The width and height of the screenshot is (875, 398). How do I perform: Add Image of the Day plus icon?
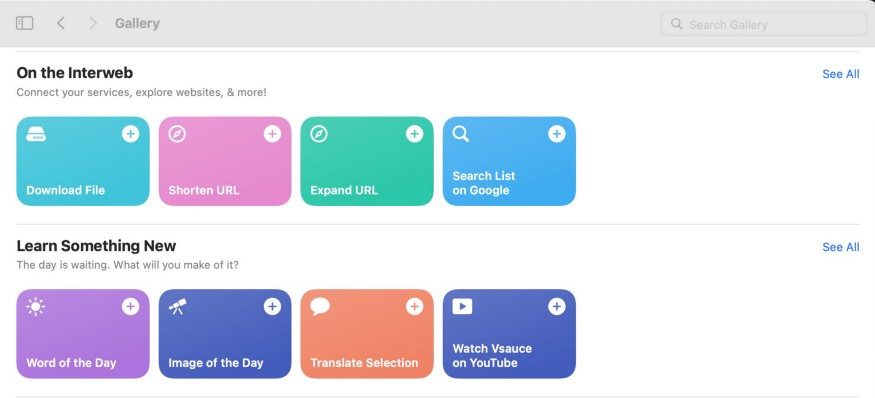[272, 306]
